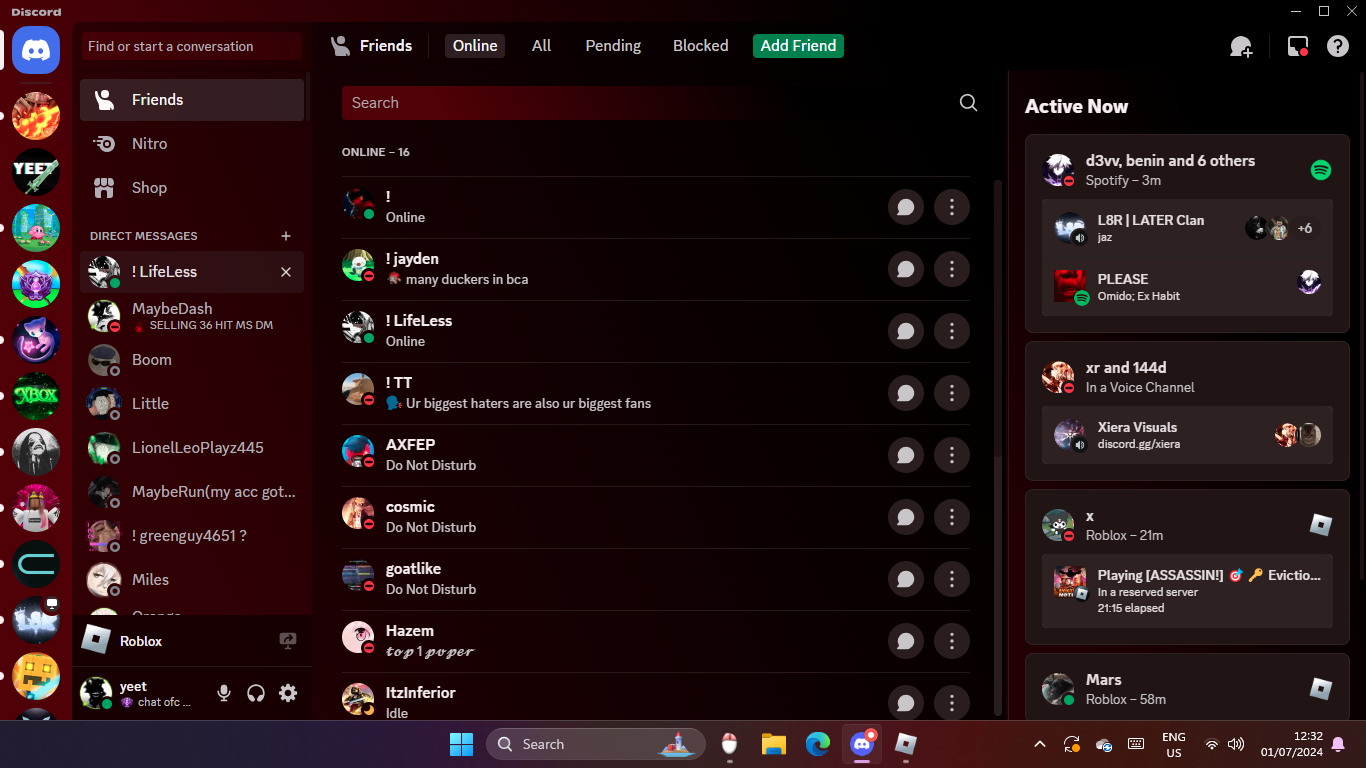1366x768 pixels.
Task: Open the YEET server icon
Action: 36,172
